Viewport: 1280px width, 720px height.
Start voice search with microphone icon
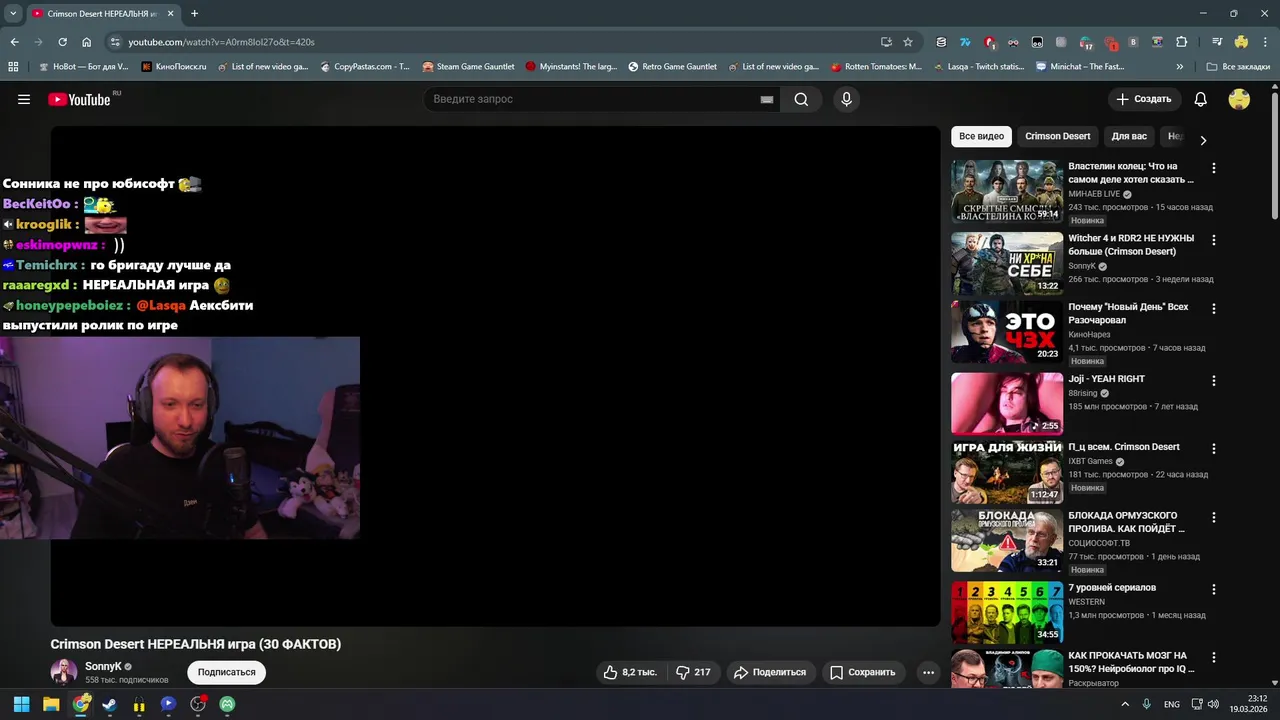point(846,99)
